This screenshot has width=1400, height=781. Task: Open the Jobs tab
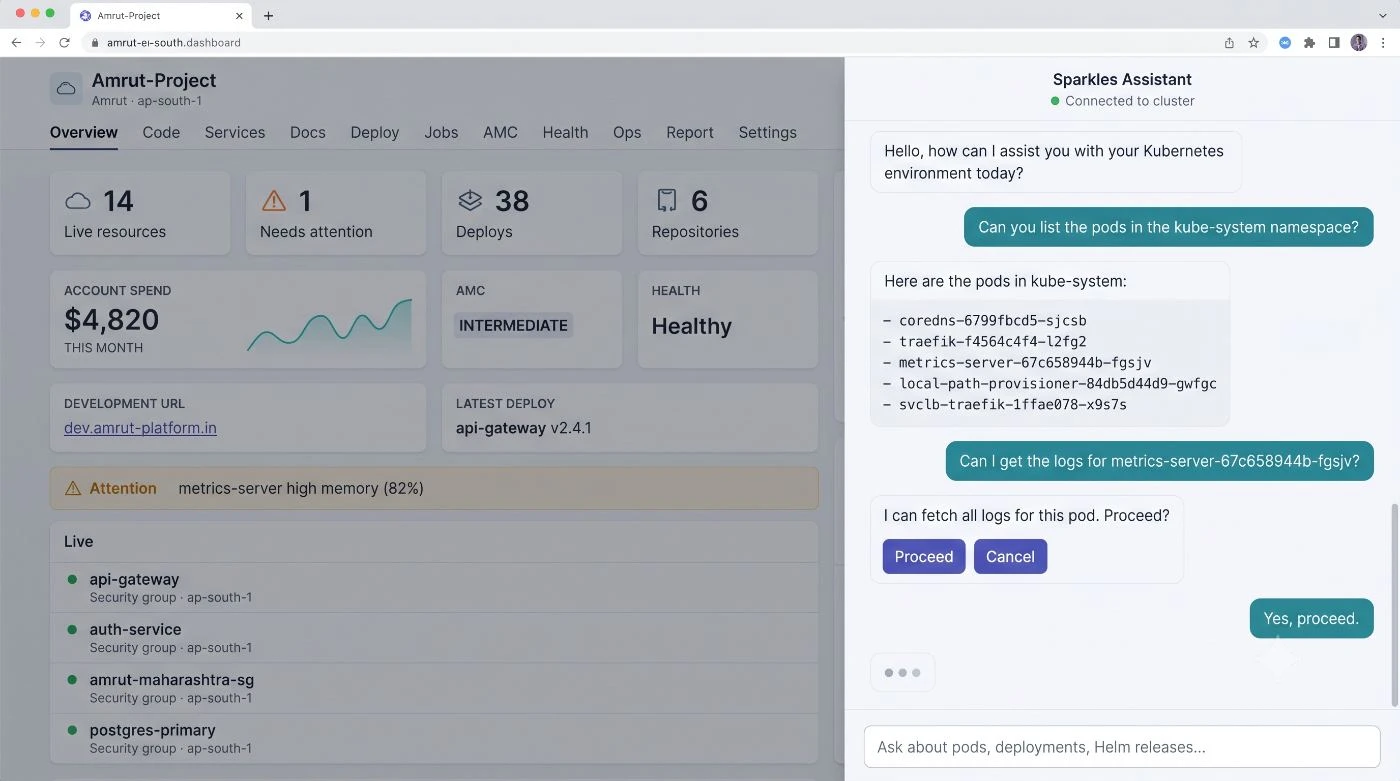click(x=441, y=132)
